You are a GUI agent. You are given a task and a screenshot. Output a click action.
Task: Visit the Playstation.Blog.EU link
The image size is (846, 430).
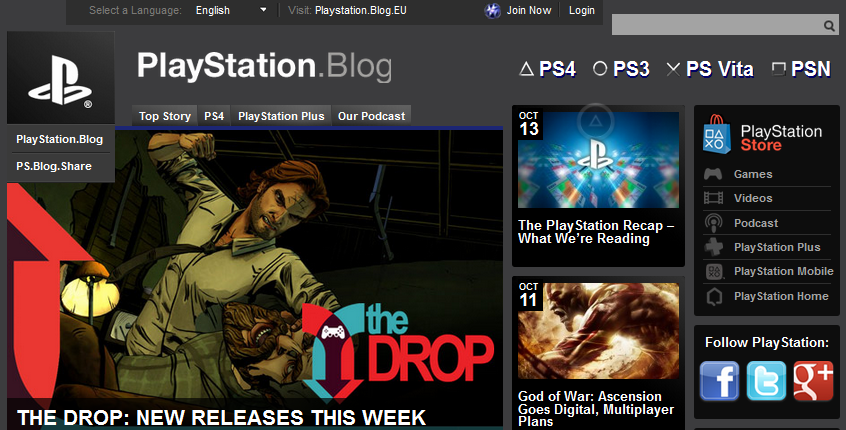point(361,10)
